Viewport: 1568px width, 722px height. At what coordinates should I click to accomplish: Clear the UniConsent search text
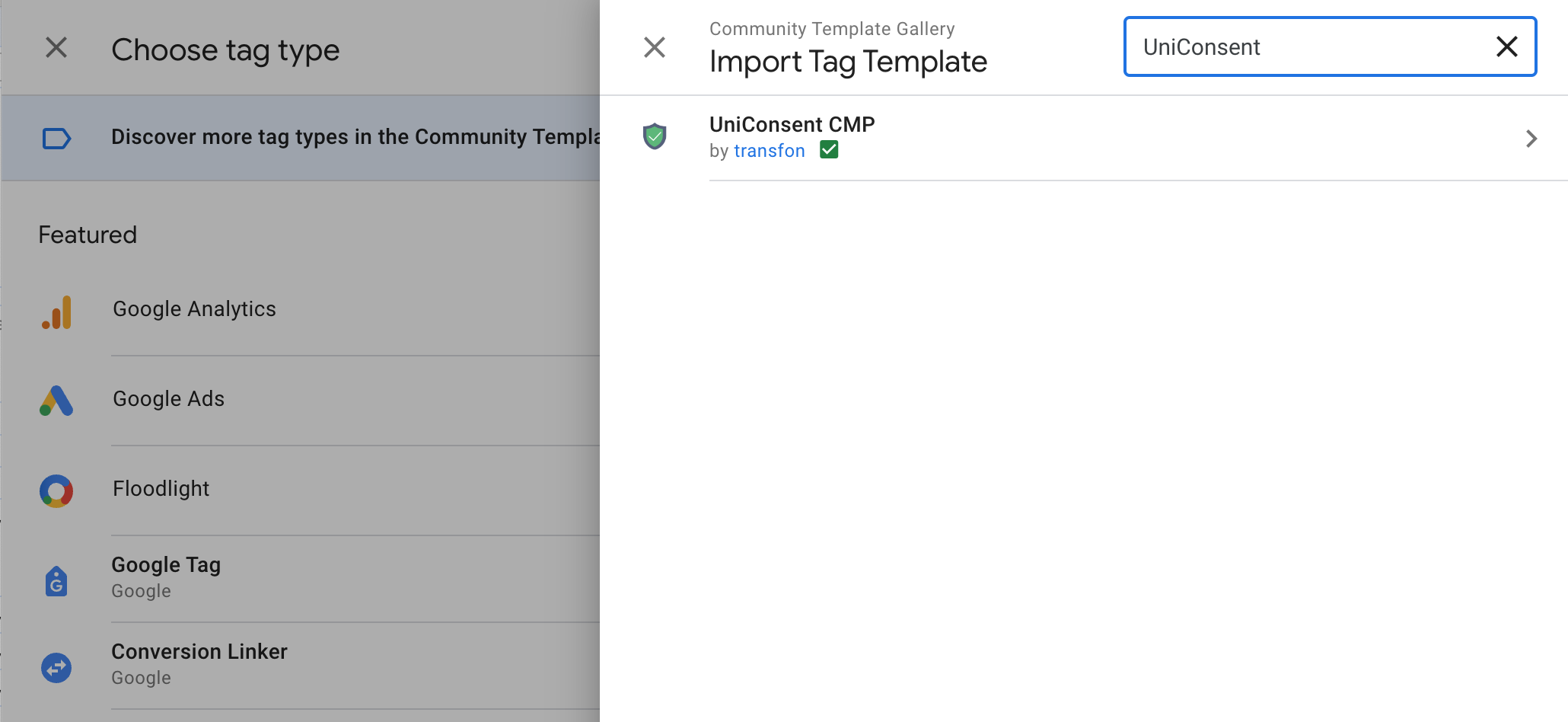[1506, 47]
